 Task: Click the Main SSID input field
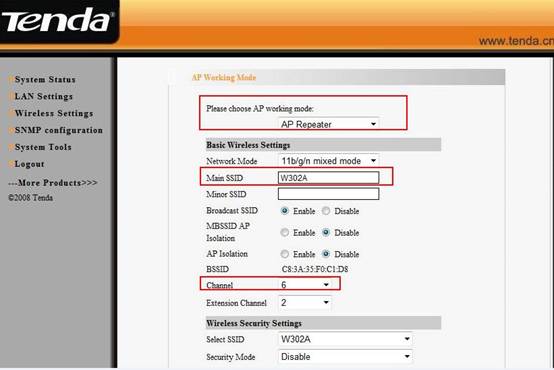[x=328, y=177]
